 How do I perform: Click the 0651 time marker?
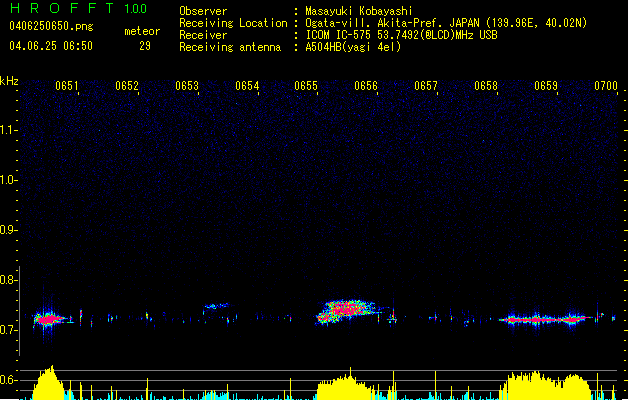pos(67,86)
